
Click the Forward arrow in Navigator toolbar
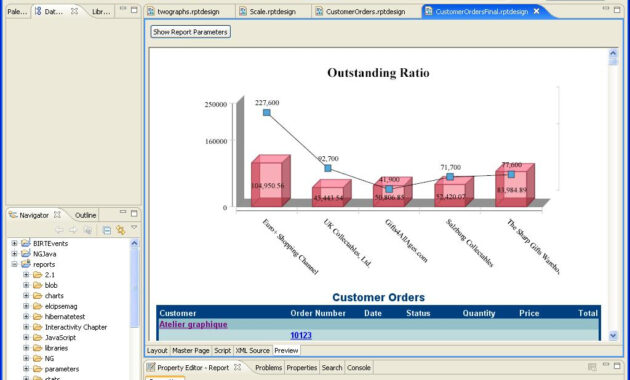[73, 230]
